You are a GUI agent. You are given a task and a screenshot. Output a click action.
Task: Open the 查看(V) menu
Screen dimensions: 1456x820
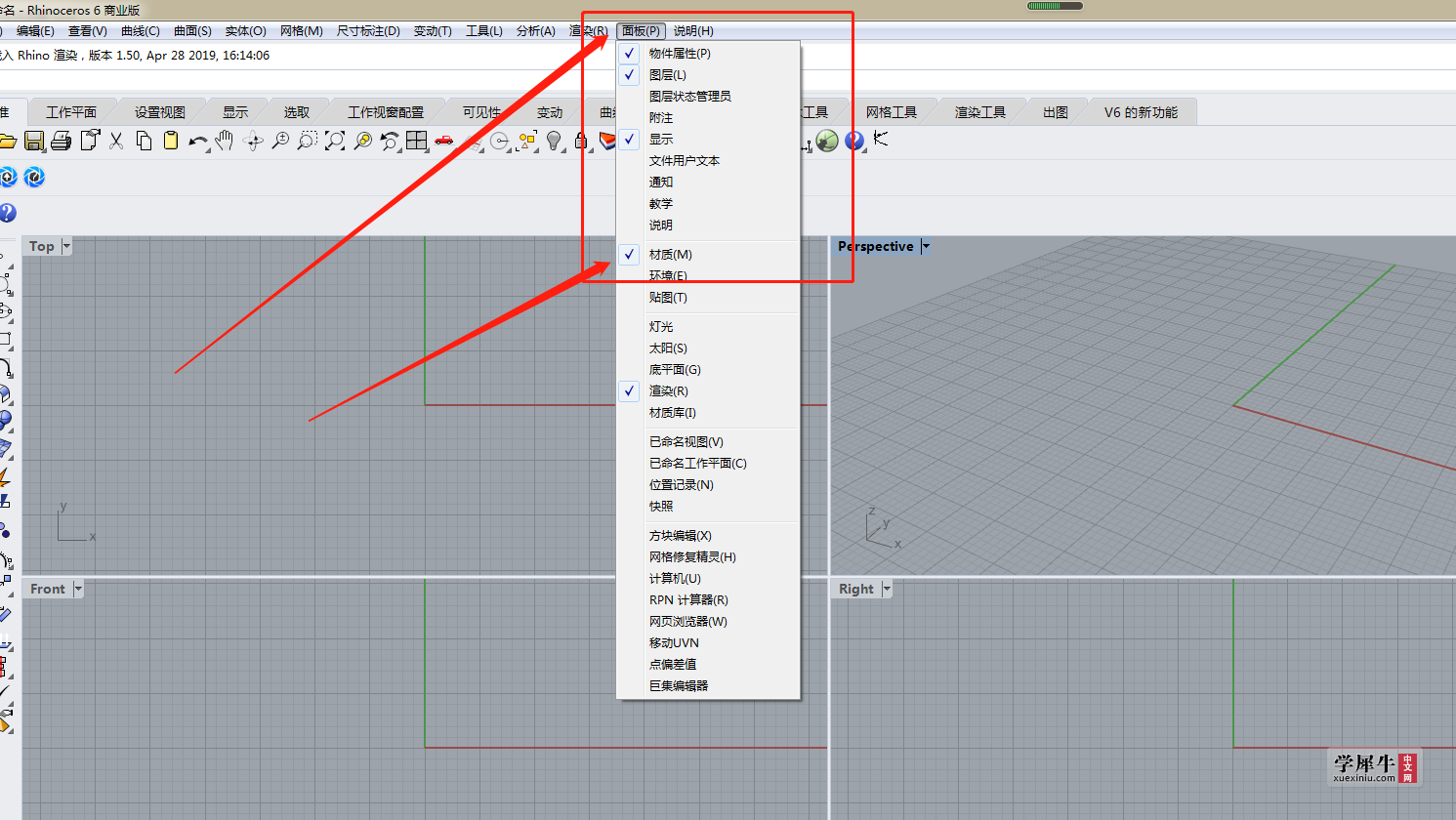coord(88,31)
